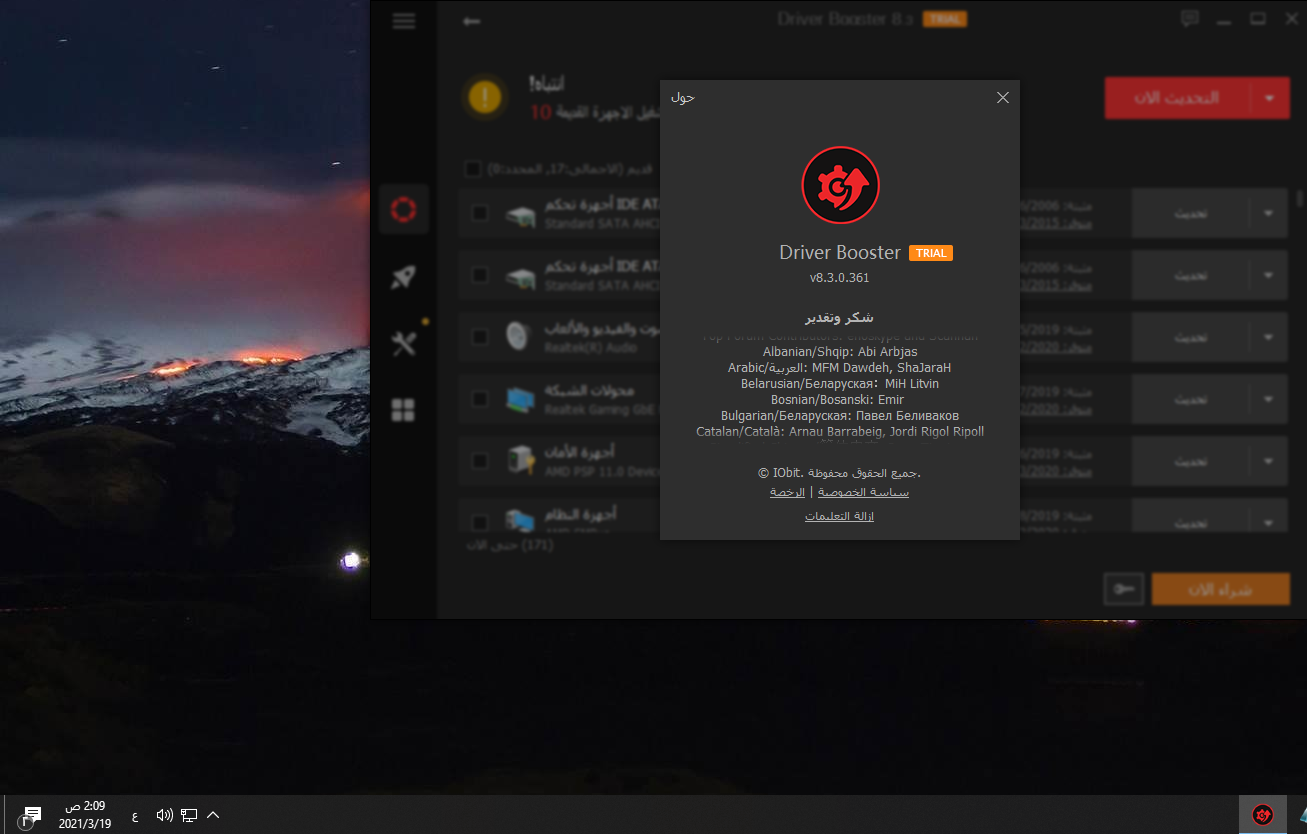Open the rocket Boost sidebar icon
This screenshot has width=1307, height=834.
[x=404, y=277]
